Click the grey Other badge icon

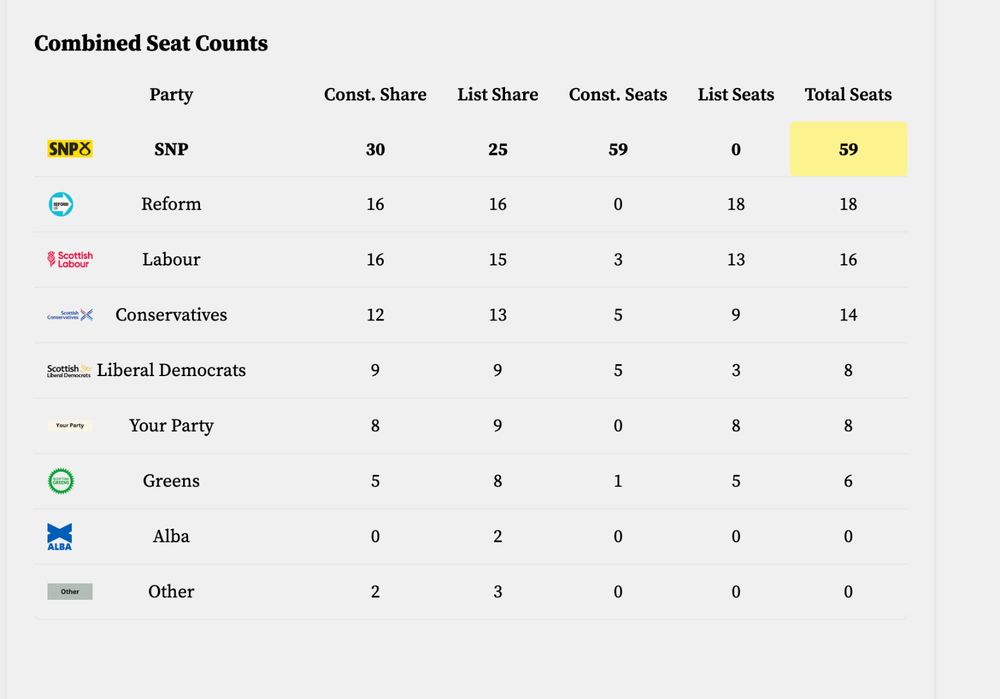tap(70, 592)
